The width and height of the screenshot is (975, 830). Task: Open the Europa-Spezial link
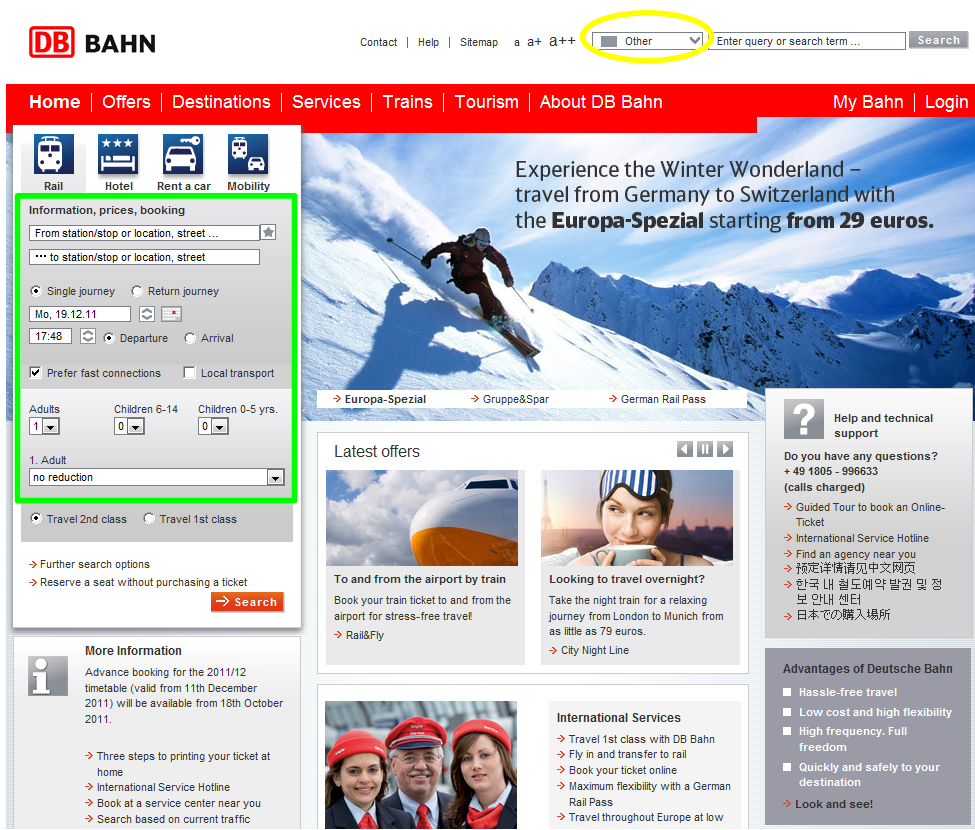click(385, 399)
